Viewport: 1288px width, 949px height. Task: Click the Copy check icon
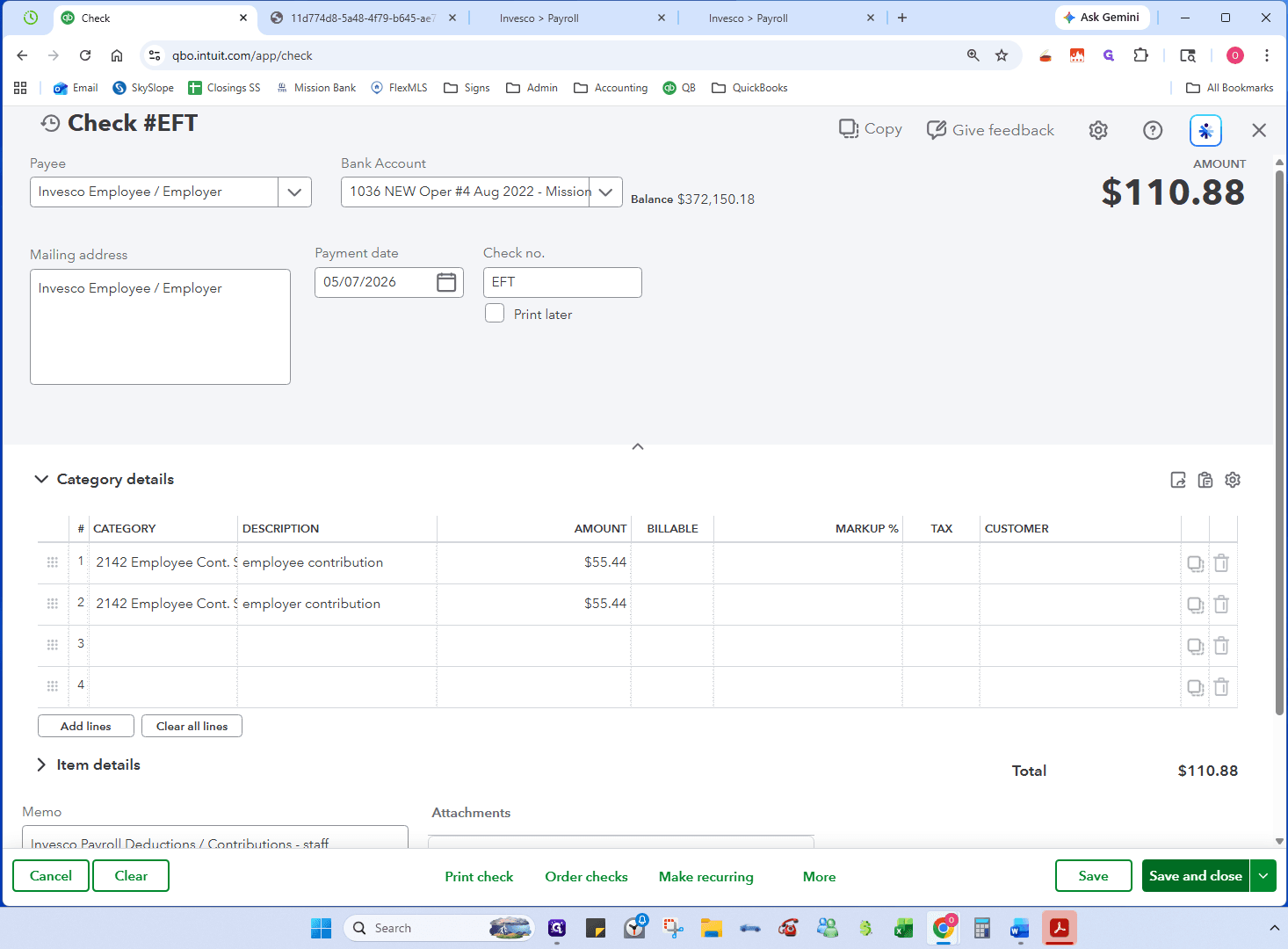click(x=849, y=129)
